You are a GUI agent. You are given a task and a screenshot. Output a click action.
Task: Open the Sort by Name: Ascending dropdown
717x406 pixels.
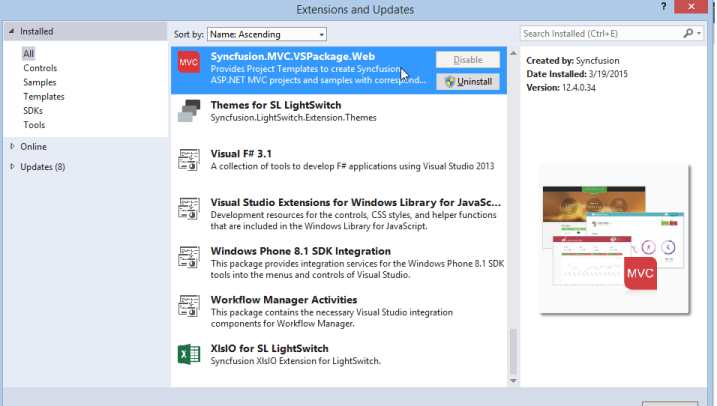(x=267, y=34)
